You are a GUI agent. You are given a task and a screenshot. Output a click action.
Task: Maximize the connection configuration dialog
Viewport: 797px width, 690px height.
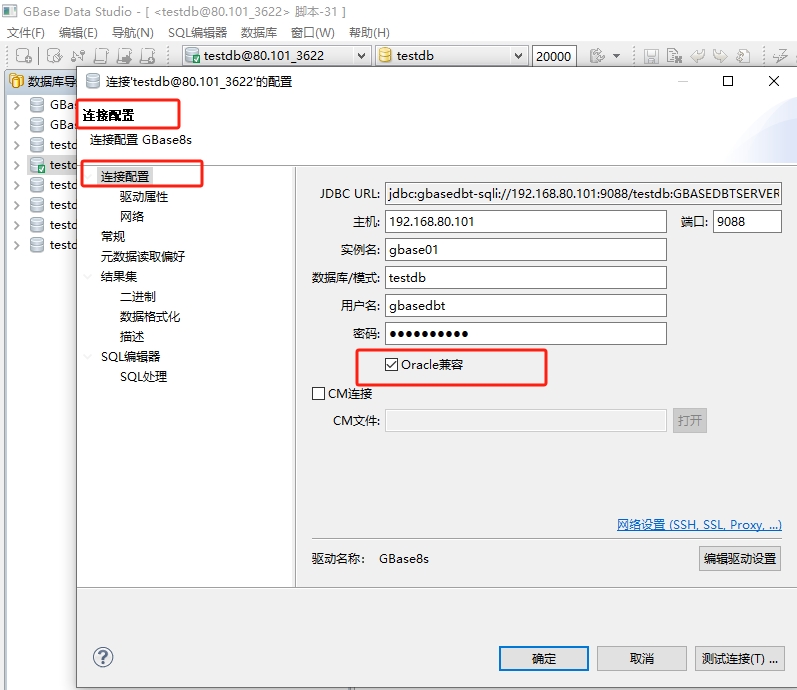coord(728,81)
